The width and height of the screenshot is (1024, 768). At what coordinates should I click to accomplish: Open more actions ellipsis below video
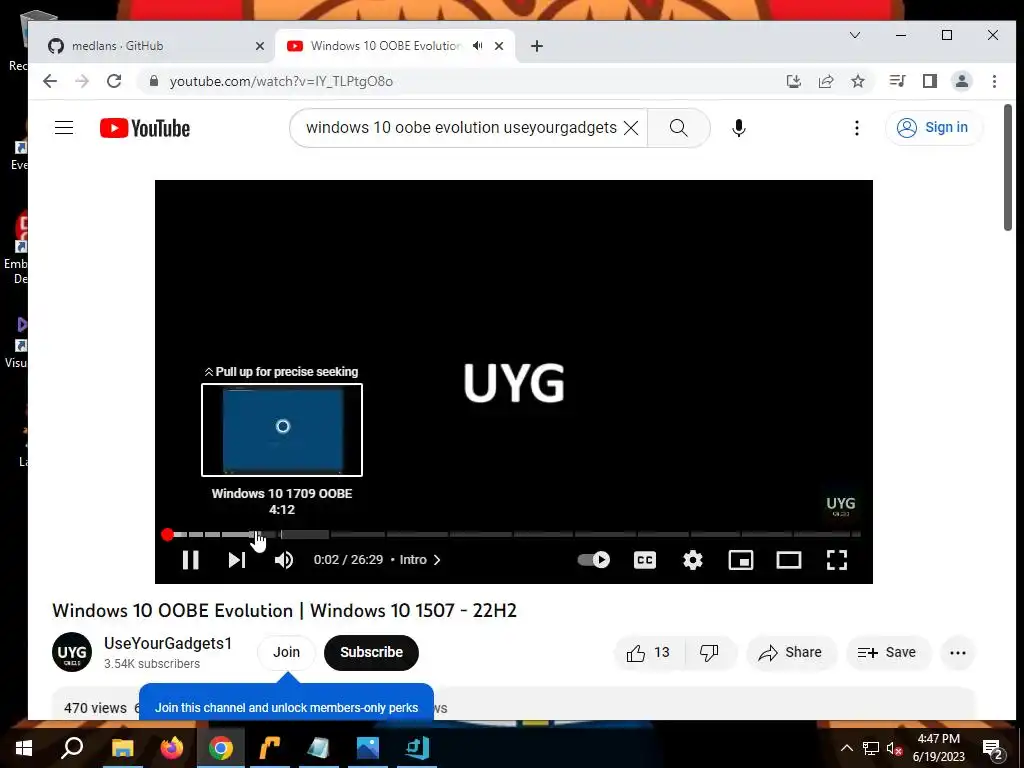957,652
